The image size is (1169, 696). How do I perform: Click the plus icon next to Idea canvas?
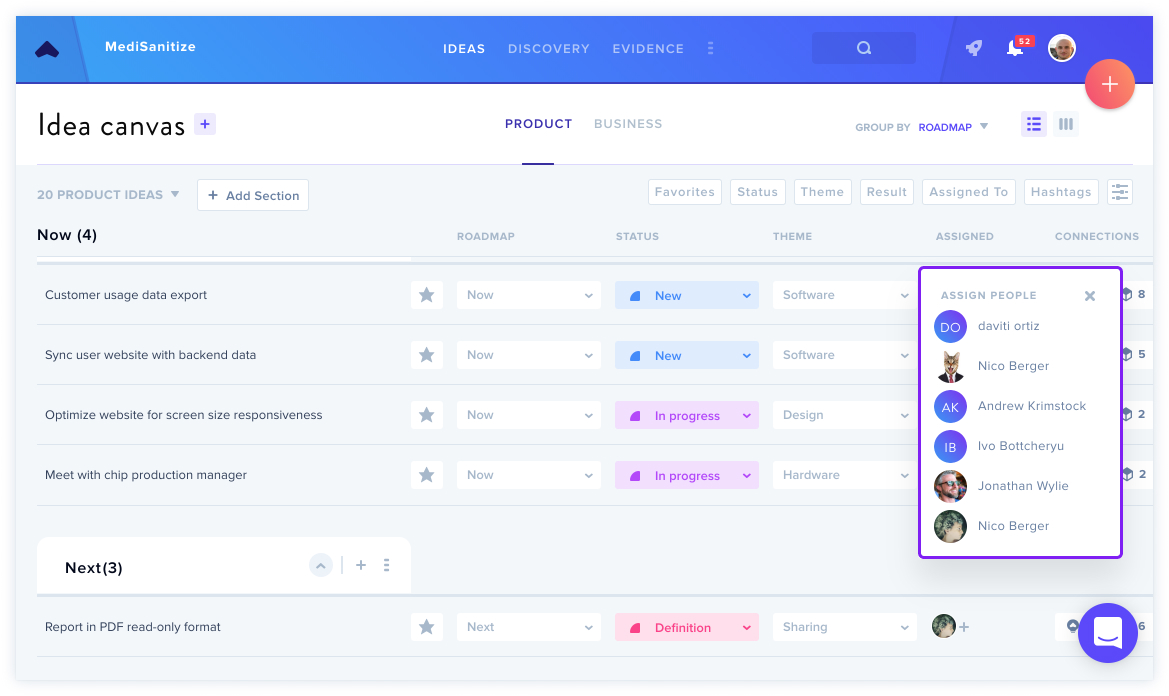(x=205, y=124)
